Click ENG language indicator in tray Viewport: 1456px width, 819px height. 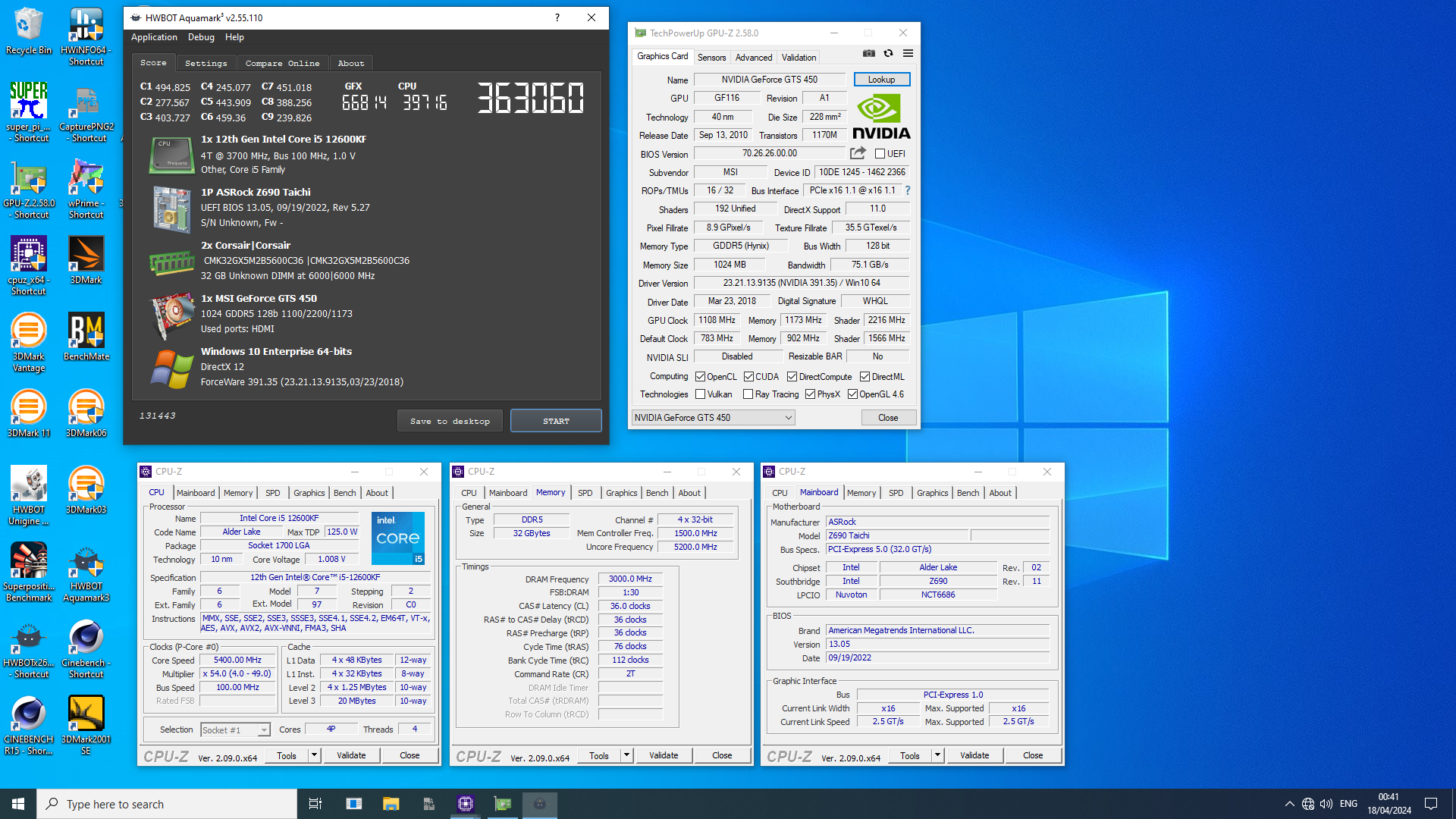click(x=1348, y=804)
